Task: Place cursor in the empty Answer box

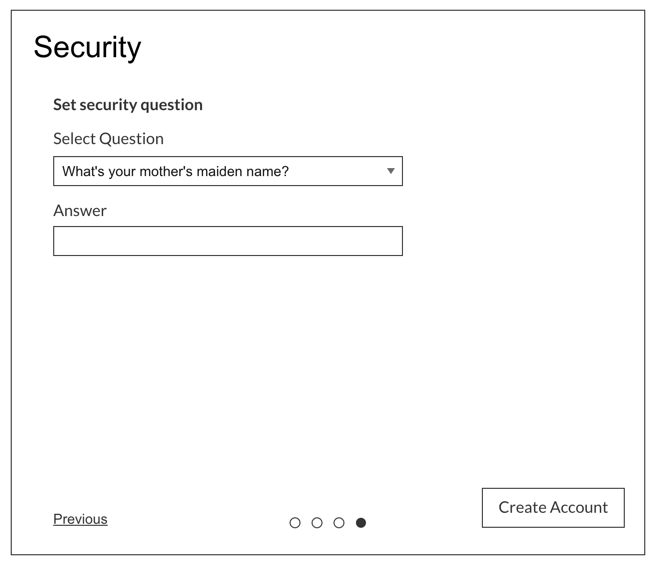Action: (227, 241)
